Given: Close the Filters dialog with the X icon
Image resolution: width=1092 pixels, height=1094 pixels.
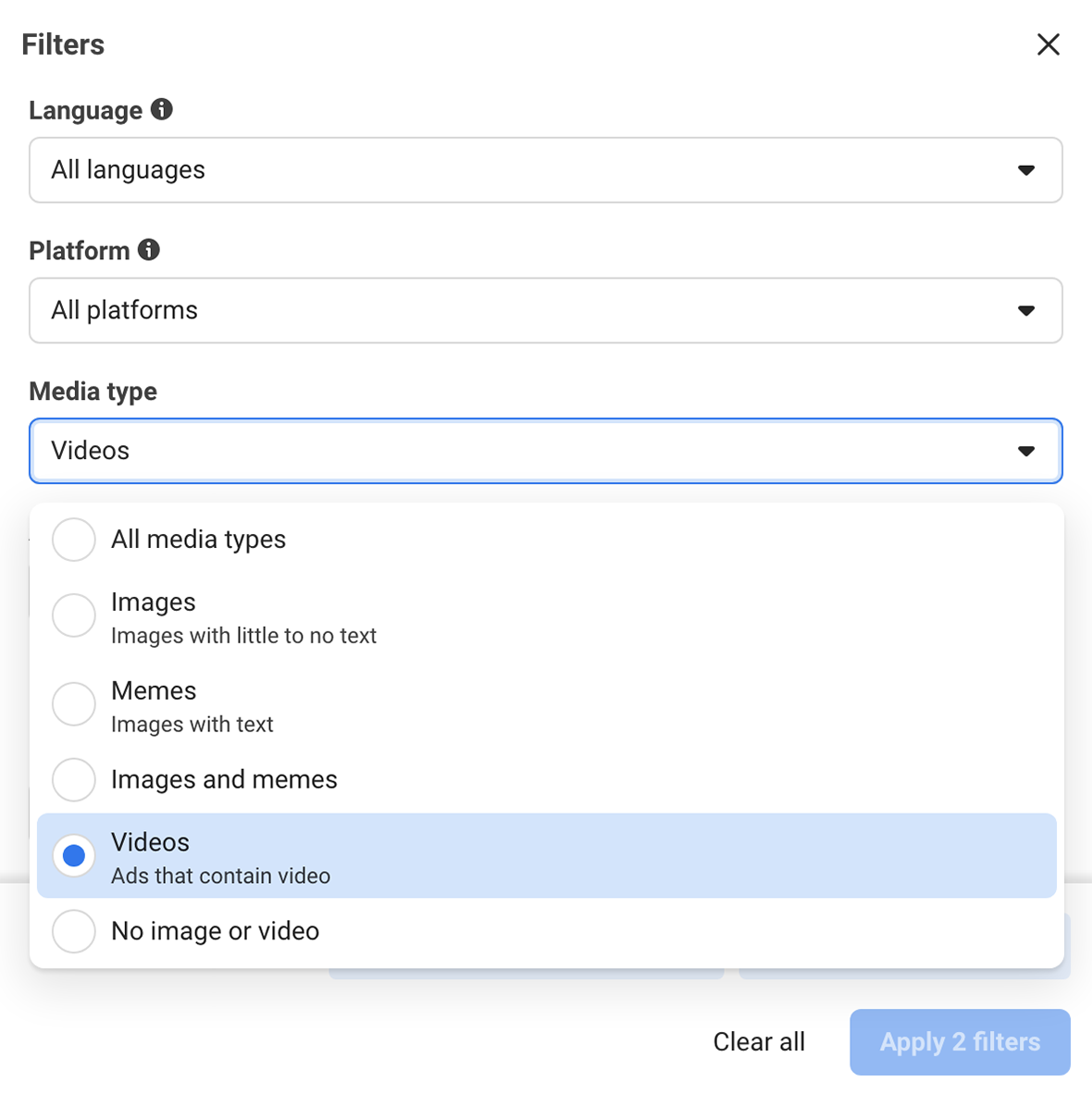Looking at the screenshot, I should coord(1048,44).
